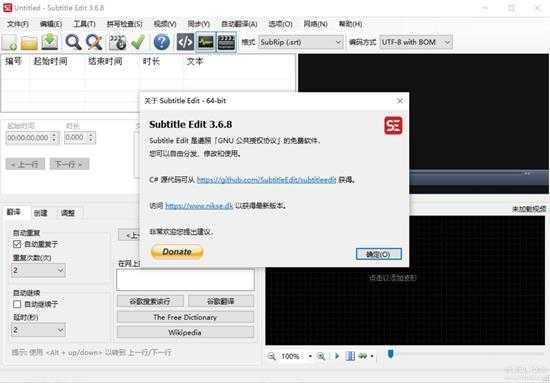The width and height of the screenshot is (550, 383).
Task: Open the 同步(Y) menu
Action: coord(199,24)
